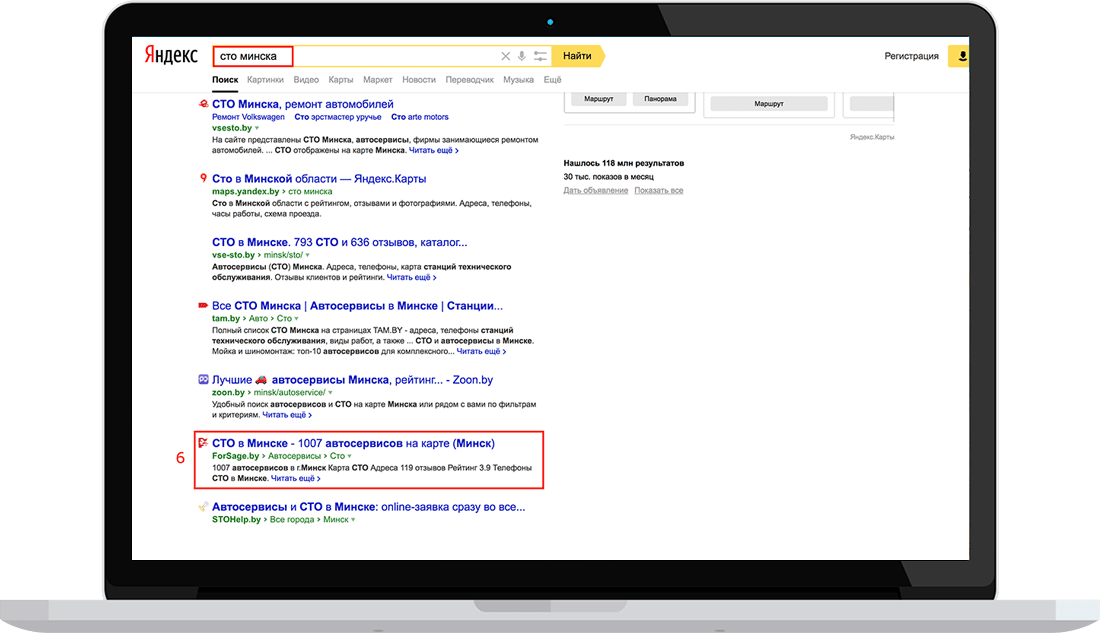Click the Яндекс.Карты attribution under the map cards

872,137
